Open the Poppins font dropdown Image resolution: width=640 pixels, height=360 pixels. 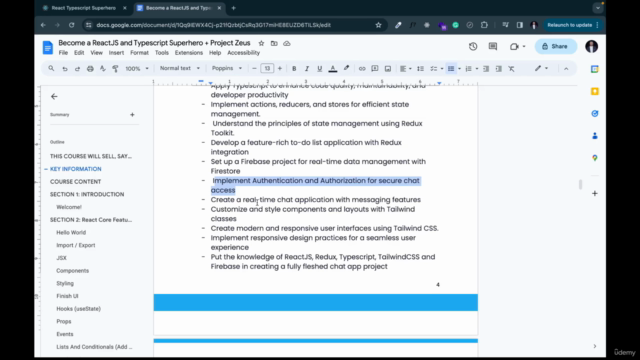tap(227, 68)
